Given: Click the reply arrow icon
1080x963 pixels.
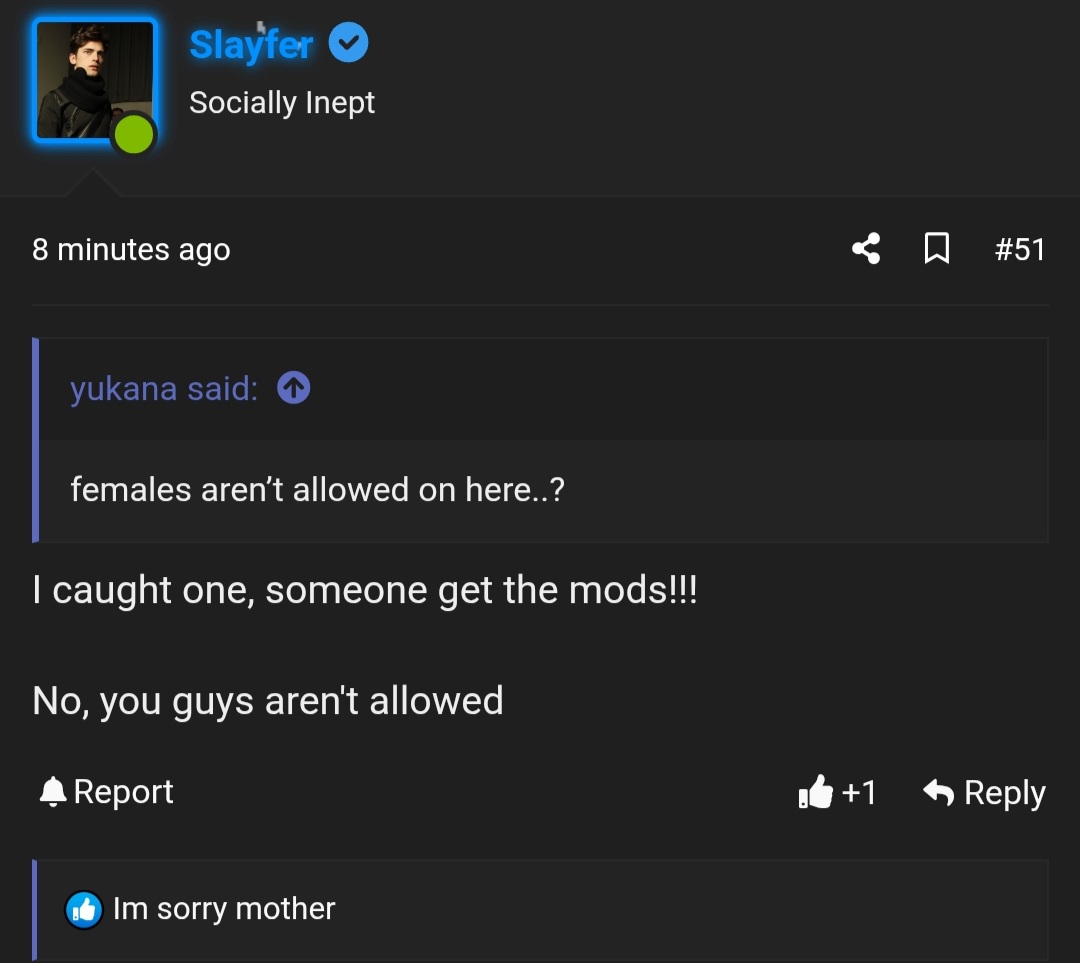Looking at the screenshot, I should click(938, 792).
